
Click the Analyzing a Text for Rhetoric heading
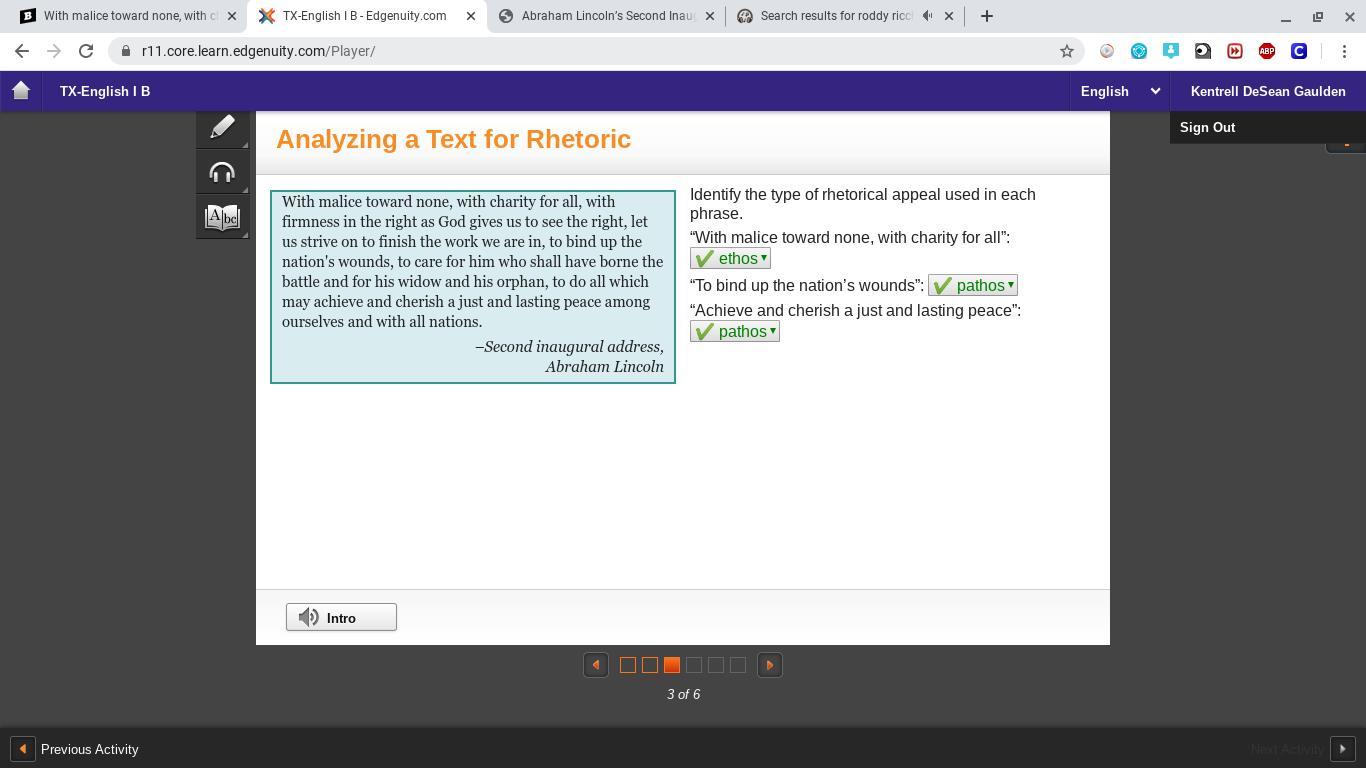point(454,139)
